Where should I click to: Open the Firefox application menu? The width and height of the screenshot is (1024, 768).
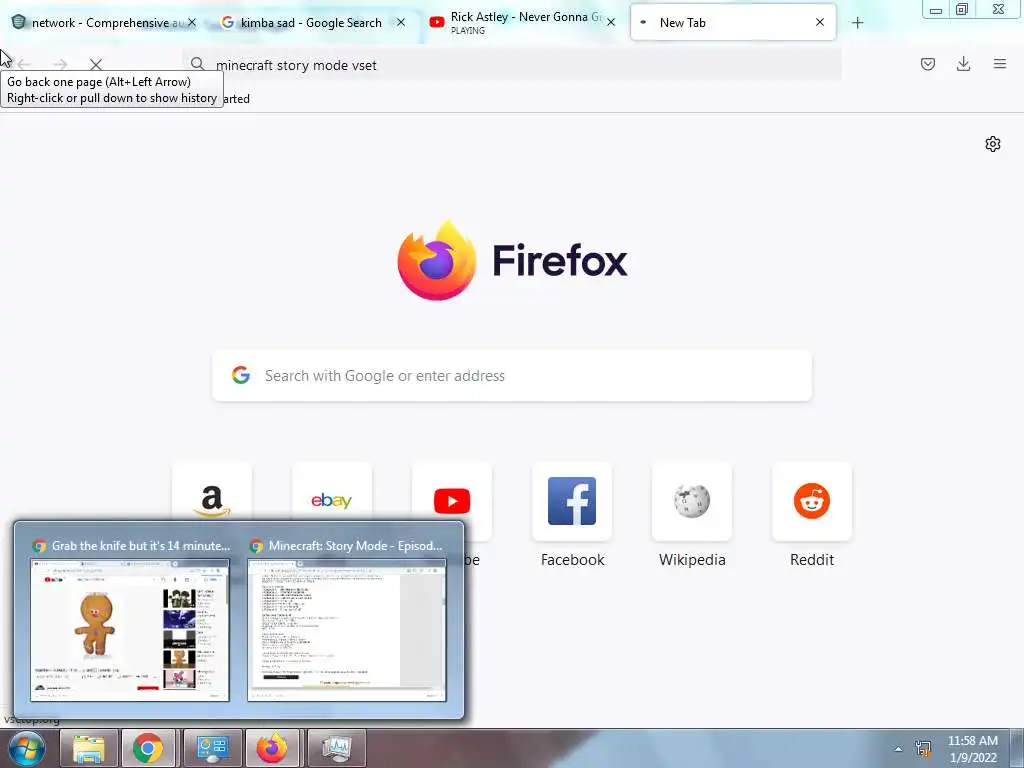pyautogui.click(x=1000, y=64)
